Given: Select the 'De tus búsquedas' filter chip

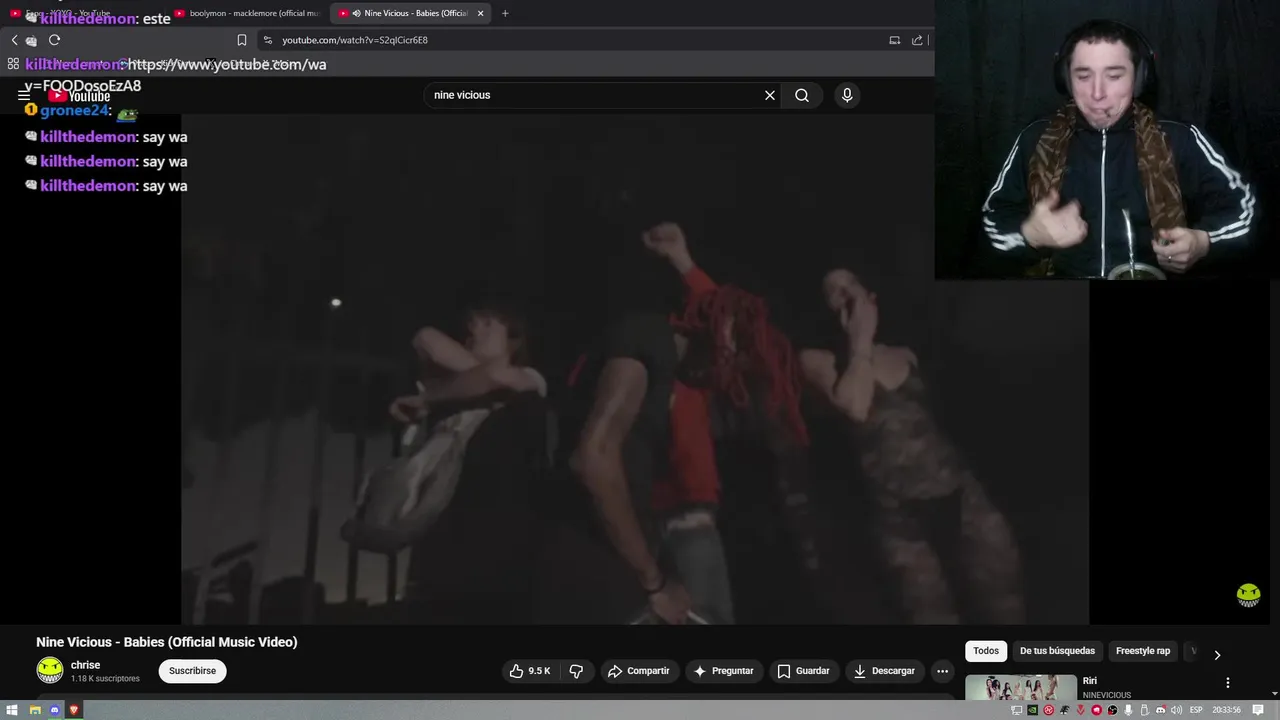Looking at the screenshot, I should (x=1057, y=651).
